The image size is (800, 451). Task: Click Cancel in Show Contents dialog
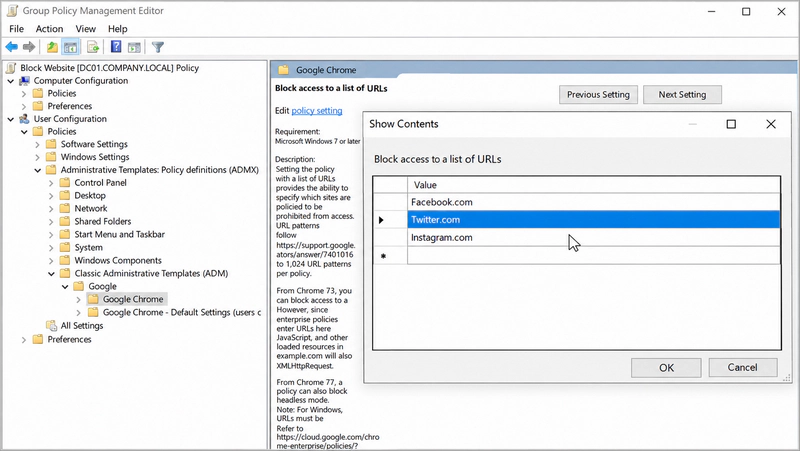pos(742,367)
